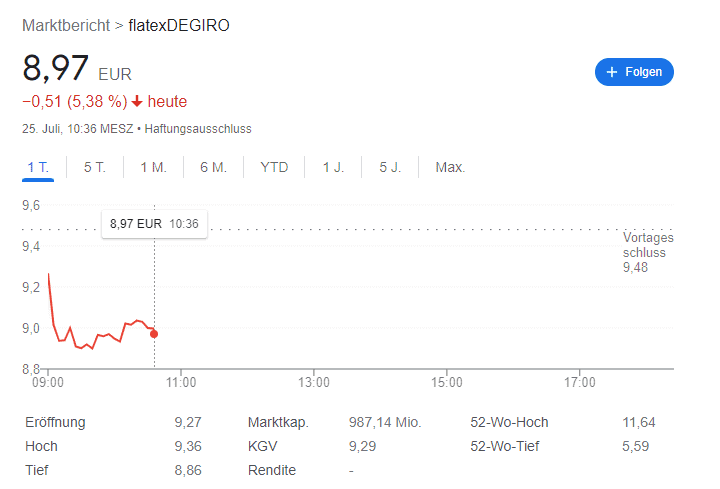Image resolution: width=720 pixels, height=489 pixels.
Task: Click the red current price dot on chart
Action: (154, 334)
